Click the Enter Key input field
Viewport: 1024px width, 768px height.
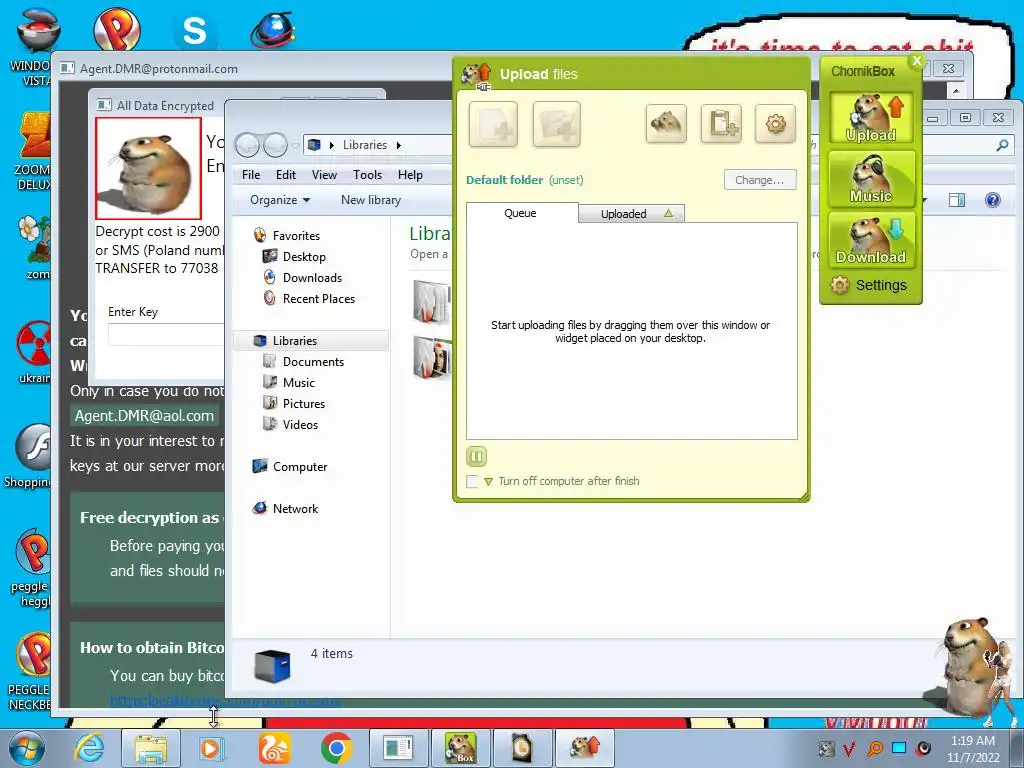coord(166,334)
